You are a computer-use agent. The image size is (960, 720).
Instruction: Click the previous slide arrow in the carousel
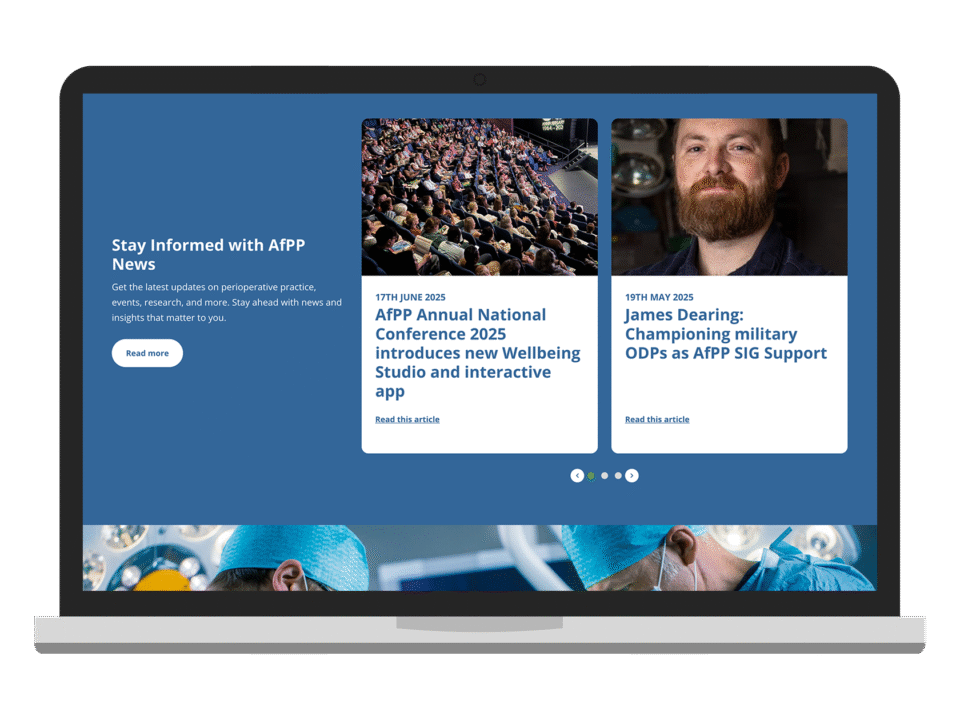577,476
